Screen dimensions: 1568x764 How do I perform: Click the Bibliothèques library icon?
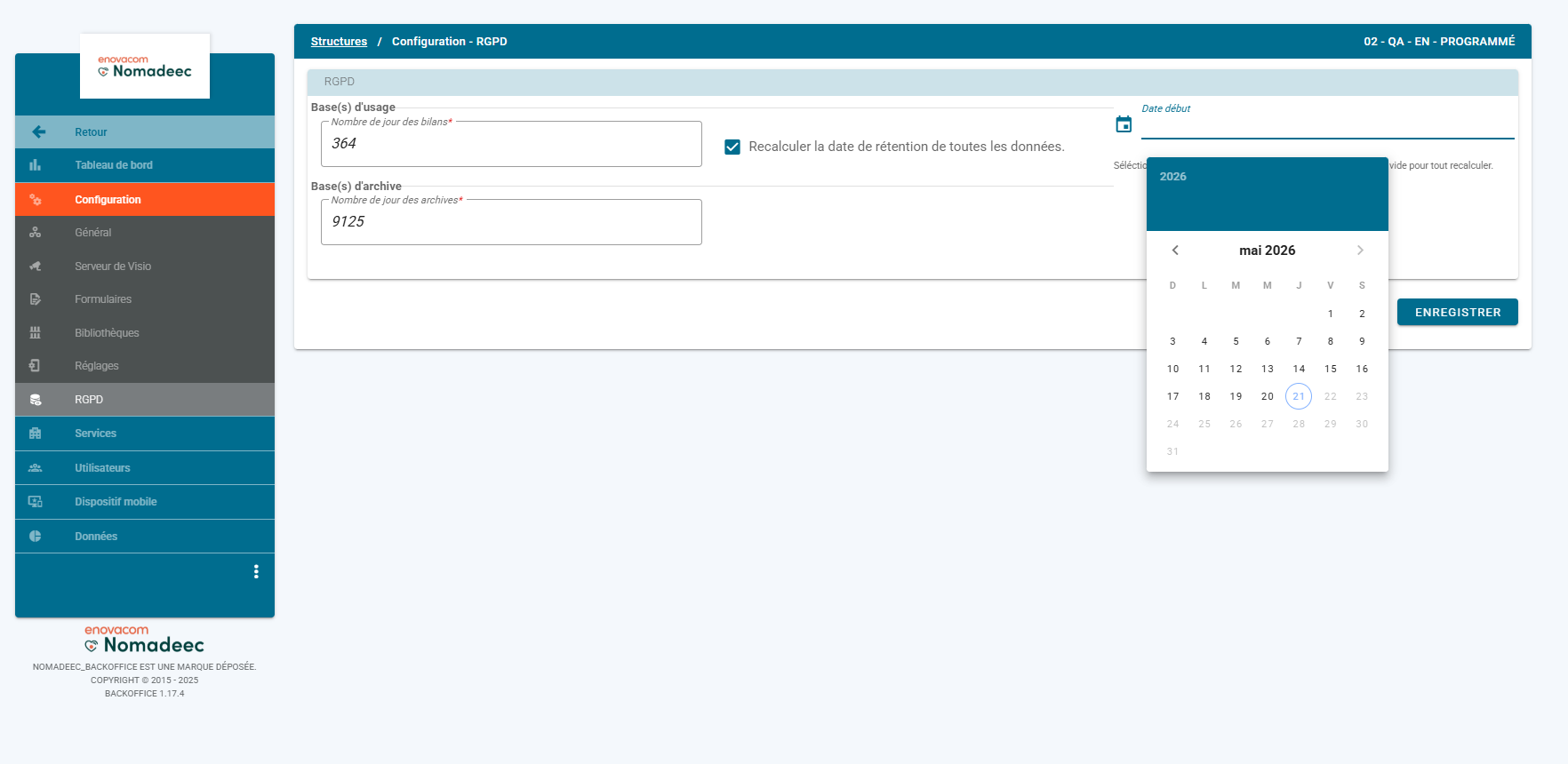[x=36, y=333]
